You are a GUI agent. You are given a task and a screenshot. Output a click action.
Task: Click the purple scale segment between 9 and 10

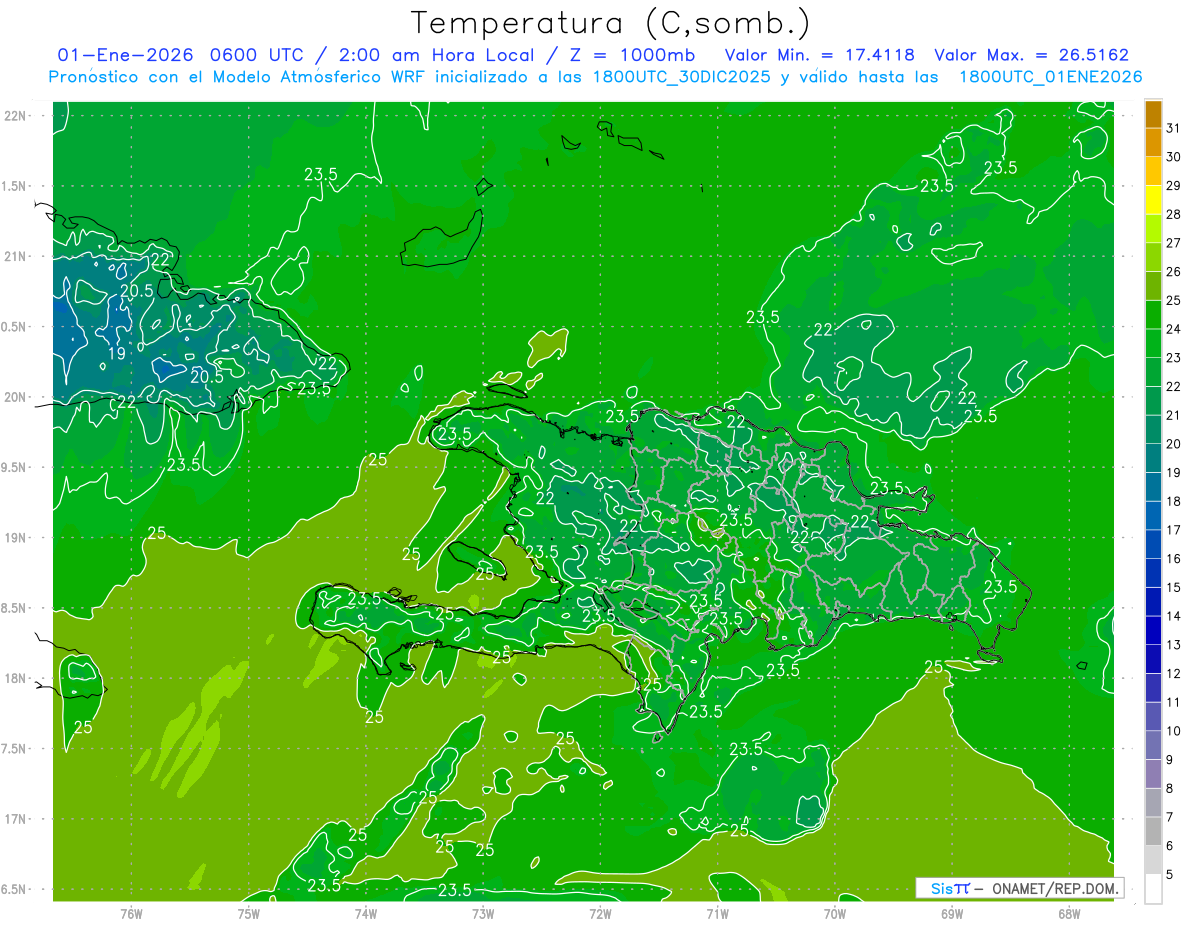tap(1153, 746)
